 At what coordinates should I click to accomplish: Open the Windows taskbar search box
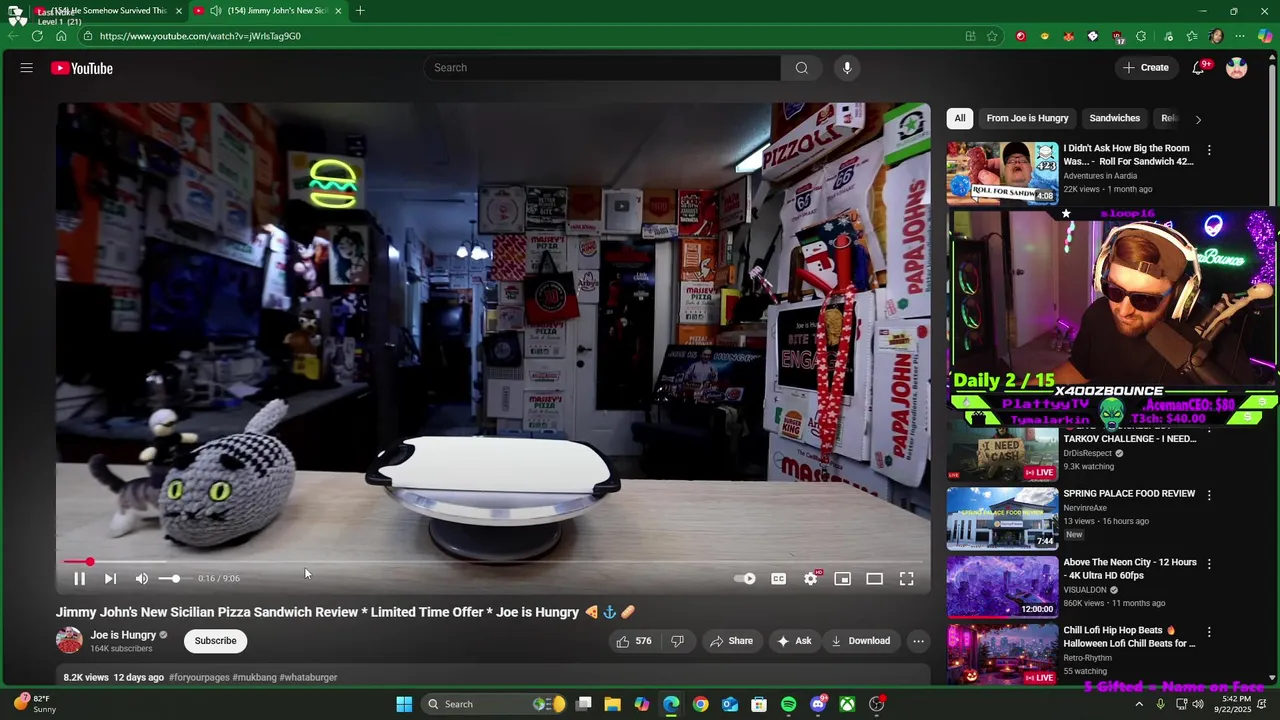(494, 704)
